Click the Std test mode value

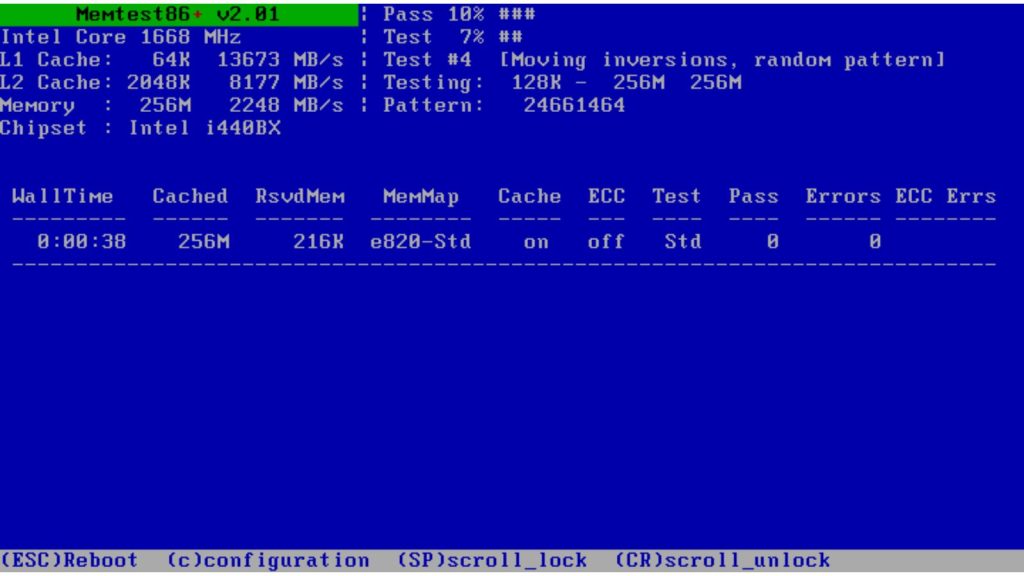(682, 242)
